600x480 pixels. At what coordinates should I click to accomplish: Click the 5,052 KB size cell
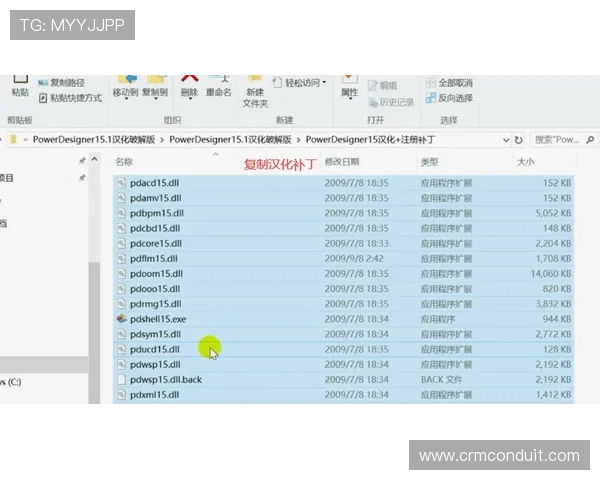coord(553,213)
